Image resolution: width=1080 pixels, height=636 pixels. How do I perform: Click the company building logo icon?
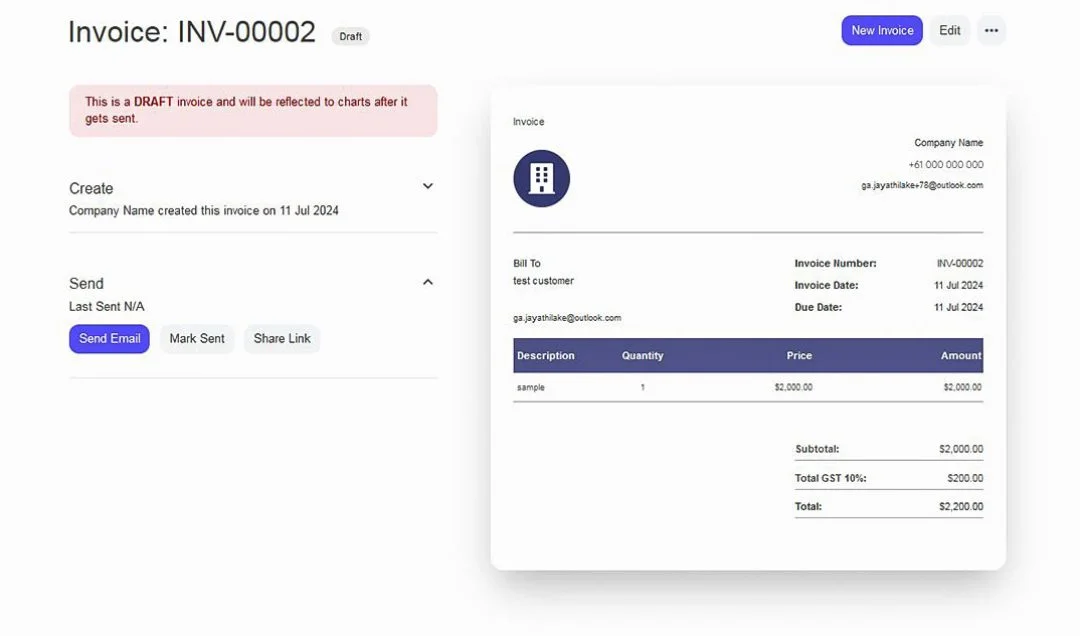coord(541,179)
